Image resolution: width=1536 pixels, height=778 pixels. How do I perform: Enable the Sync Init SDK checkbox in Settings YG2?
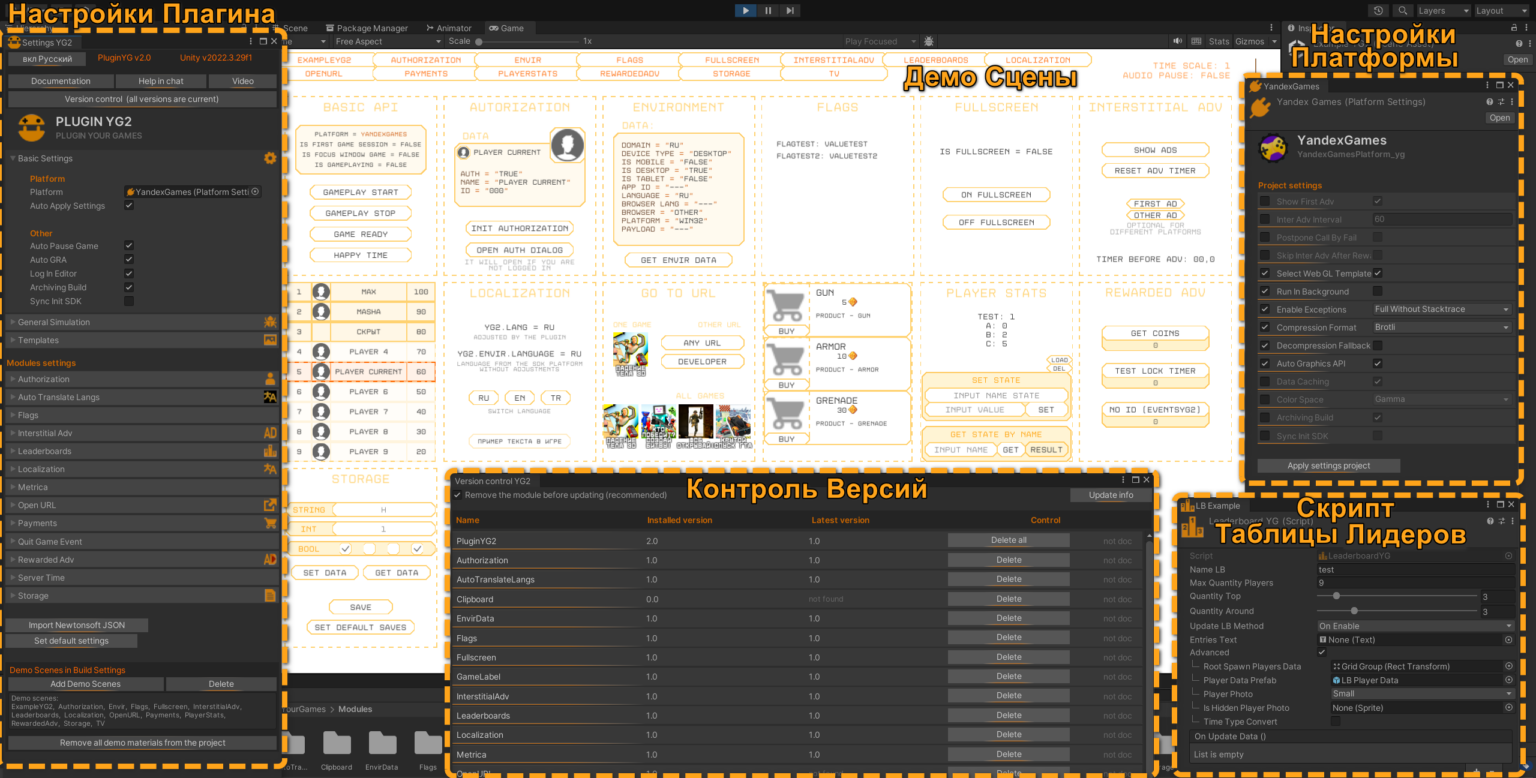[x=129, y=301]
